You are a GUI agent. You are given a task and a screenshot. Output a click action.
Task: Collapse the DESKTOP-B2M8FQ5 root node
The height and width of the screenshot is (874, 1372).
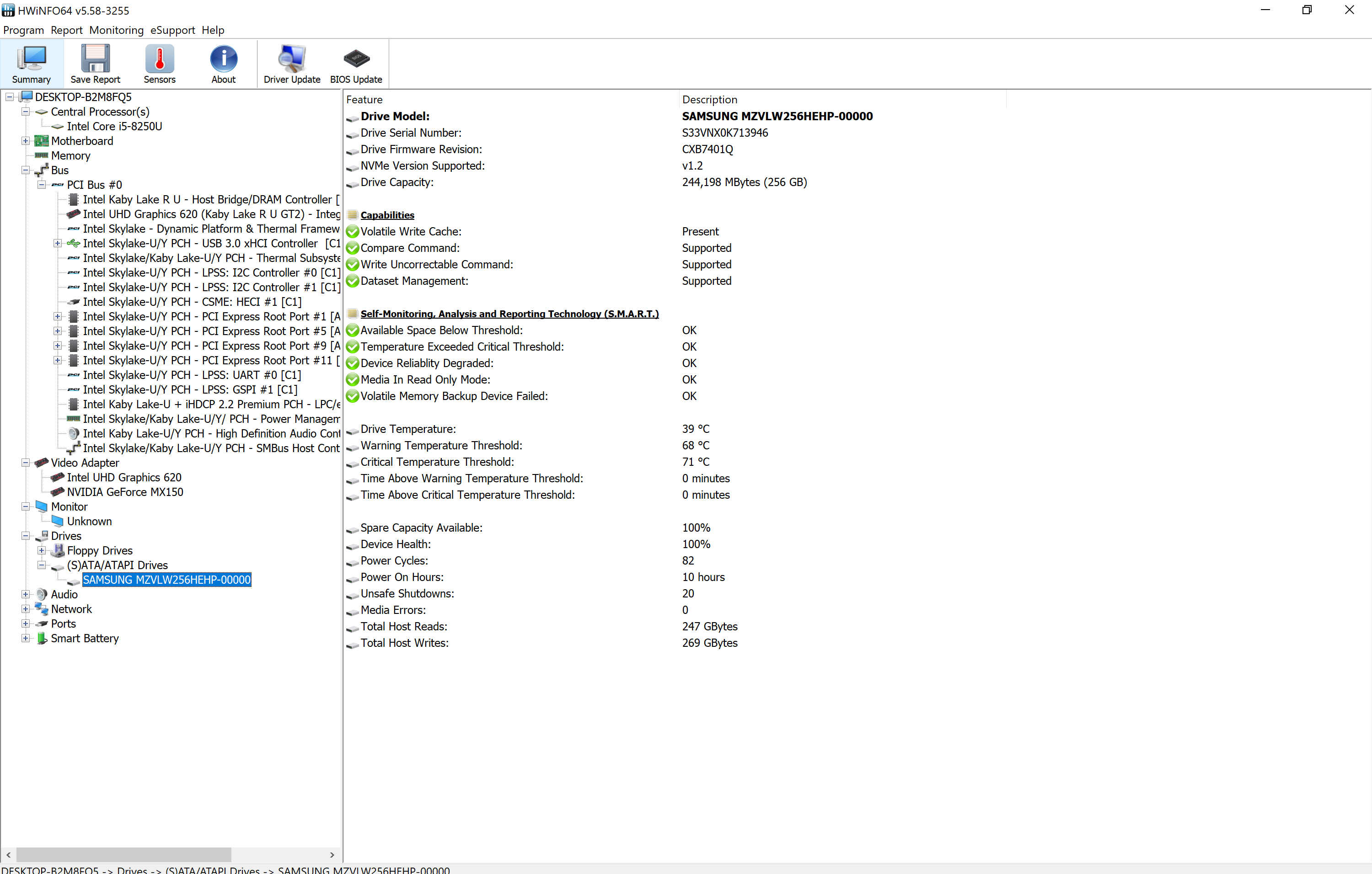click(10, 97)
